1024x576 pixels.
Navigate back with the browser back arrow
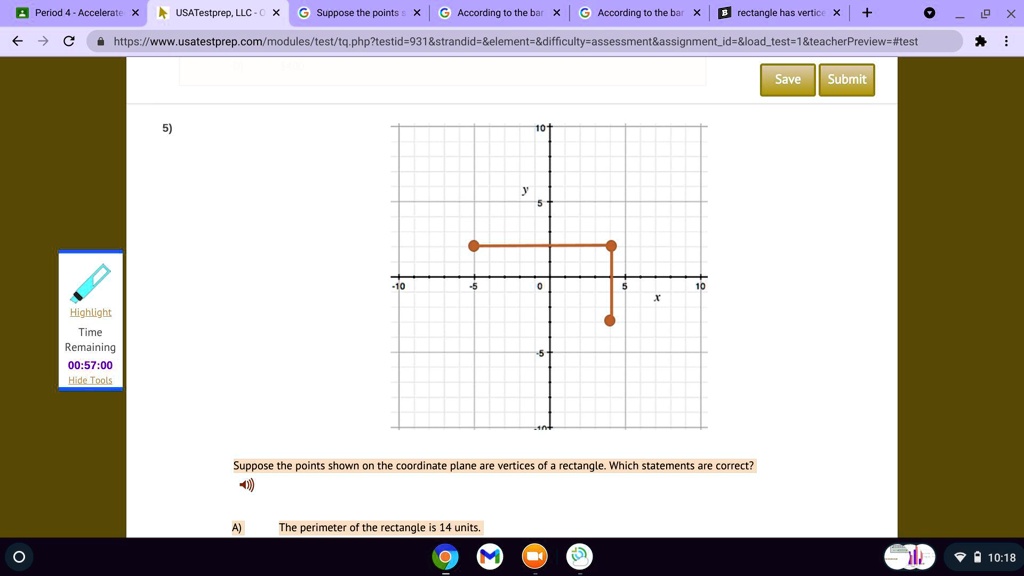16,41
